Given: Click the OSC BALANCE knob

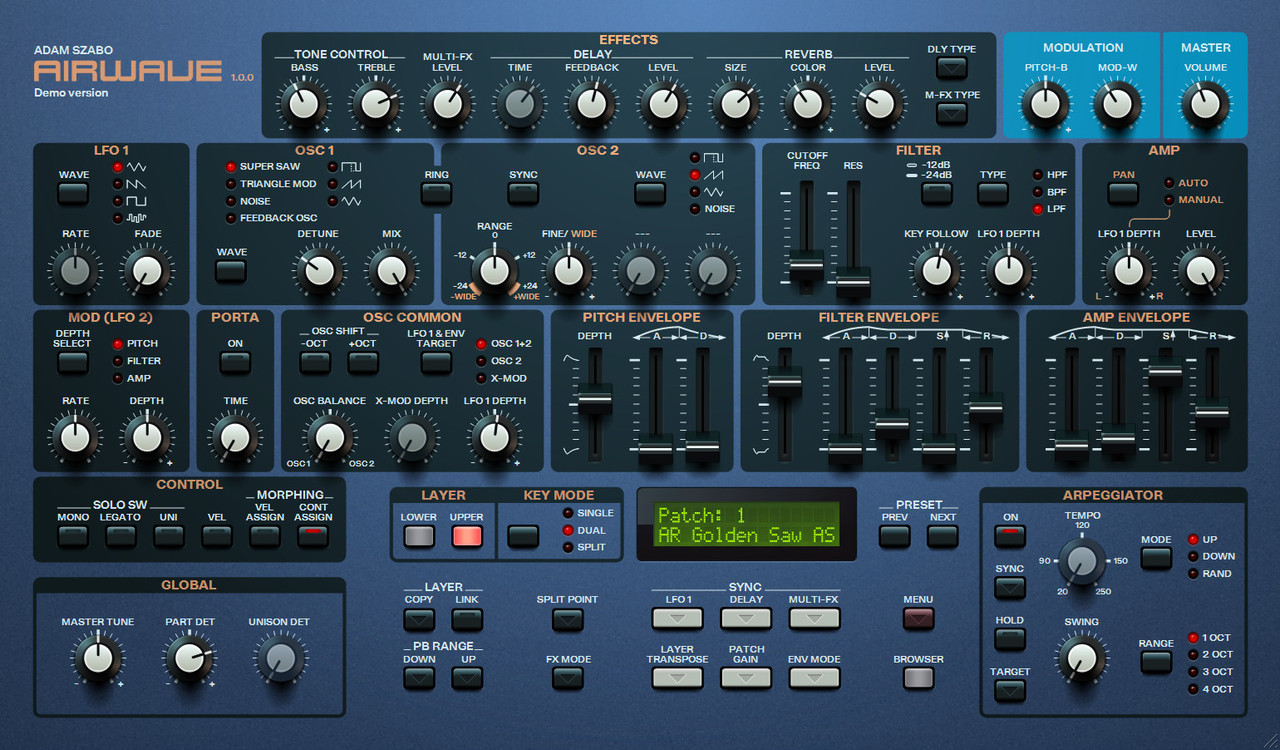Looking at the screenshot, I should tap(329, 437).
